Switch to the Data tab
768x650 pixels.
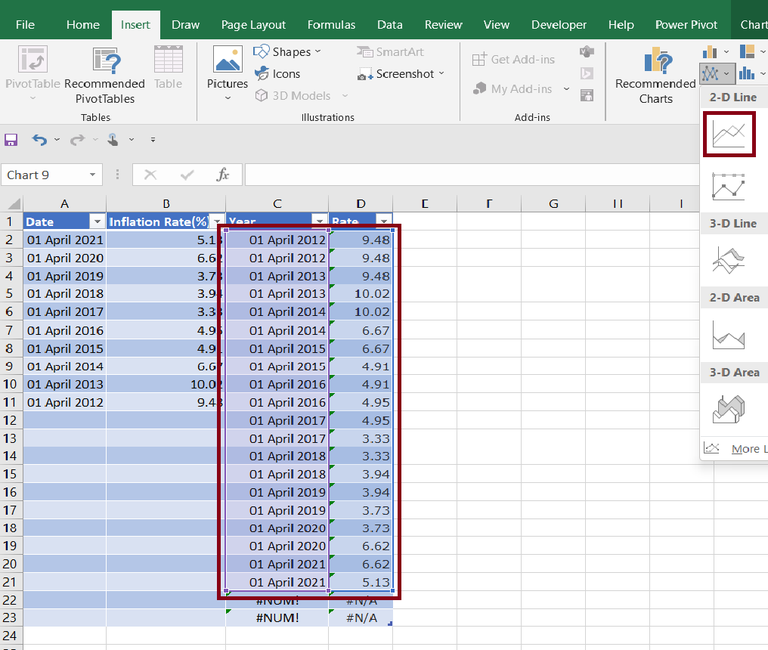[x=390, y=24]
